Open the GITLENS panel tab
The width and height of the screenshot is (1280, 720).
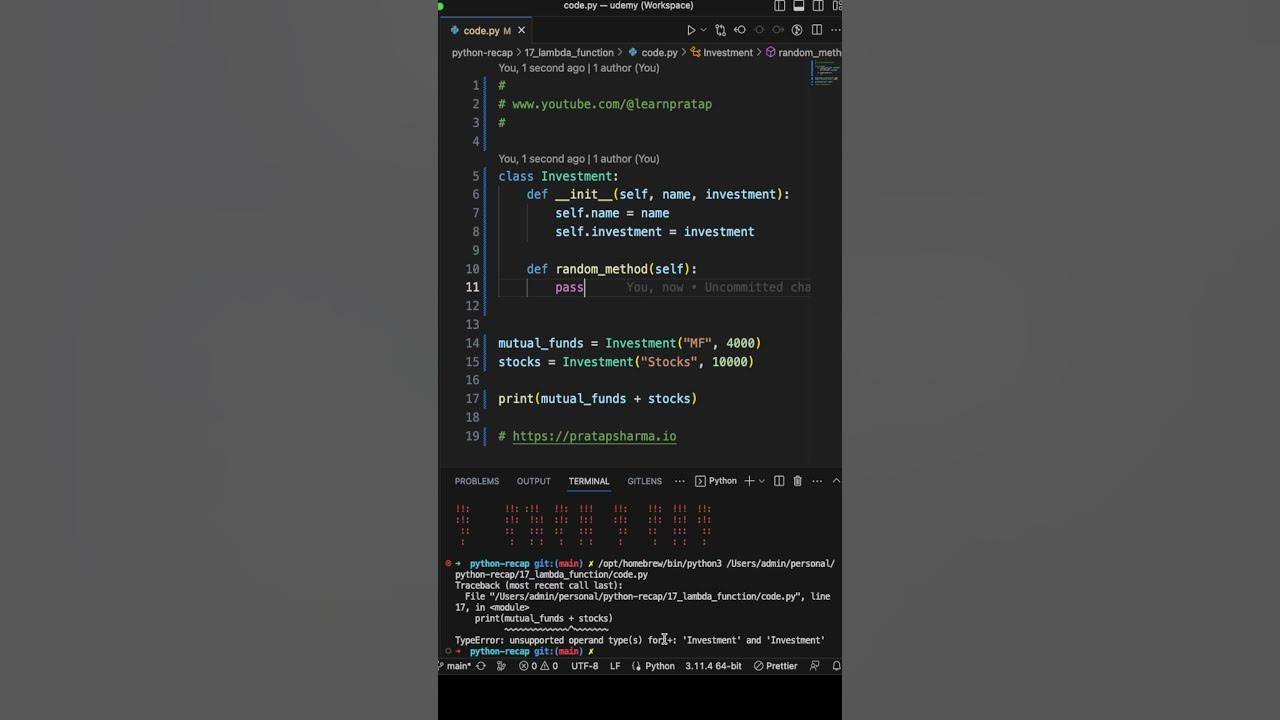[645, 481]
